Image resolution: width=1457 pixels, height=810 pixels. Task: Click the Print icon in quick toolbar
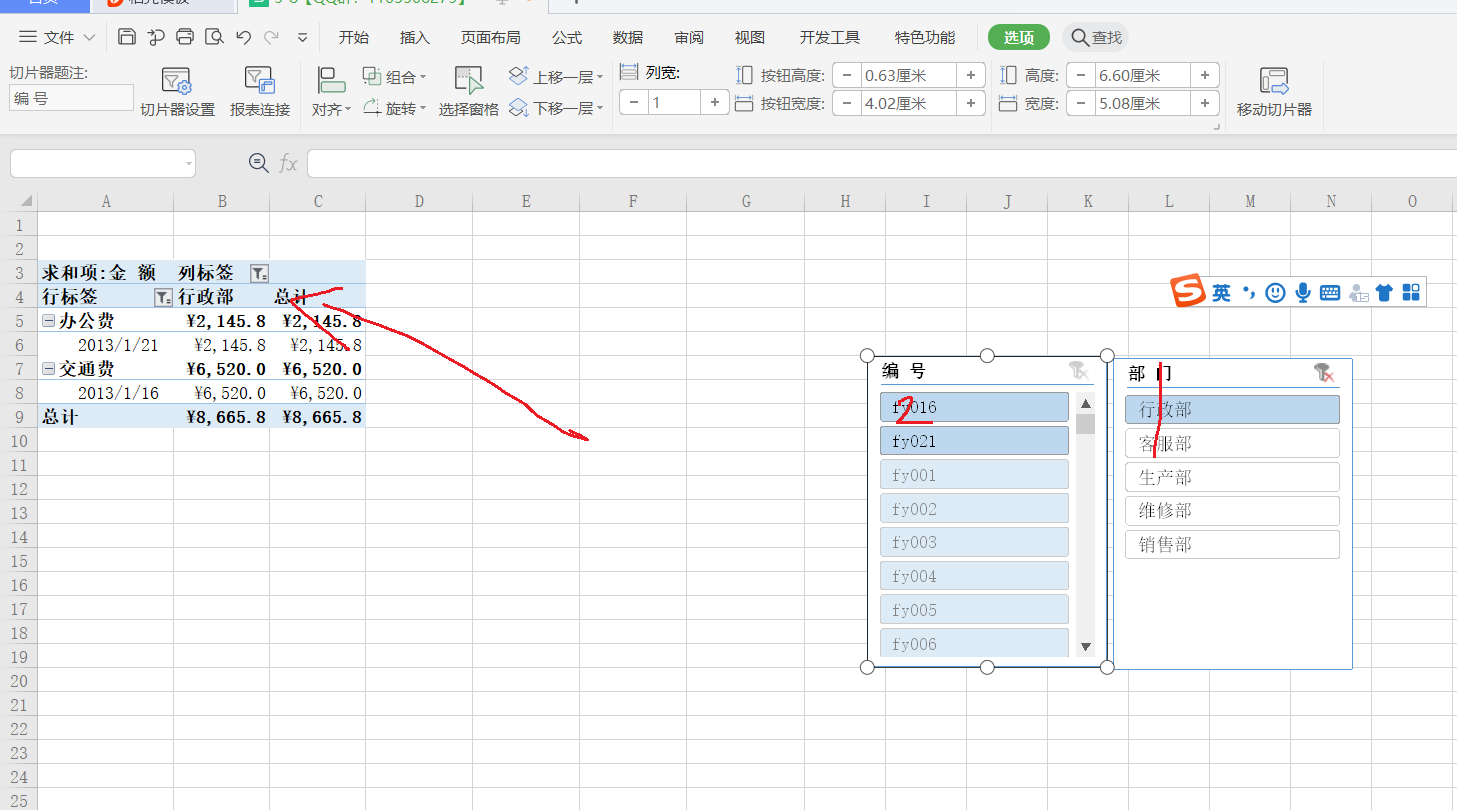coord(185,38)
